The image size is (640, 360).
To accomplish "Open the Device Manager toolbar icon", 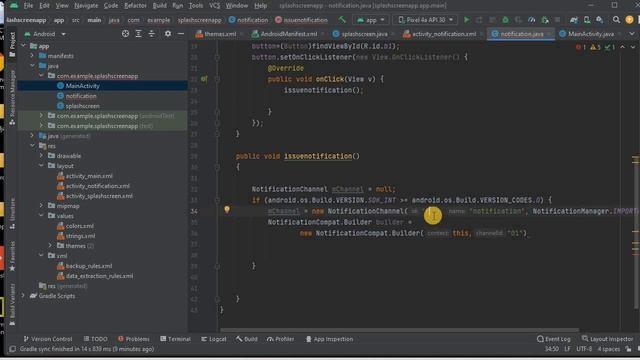I will click(587, 20).
